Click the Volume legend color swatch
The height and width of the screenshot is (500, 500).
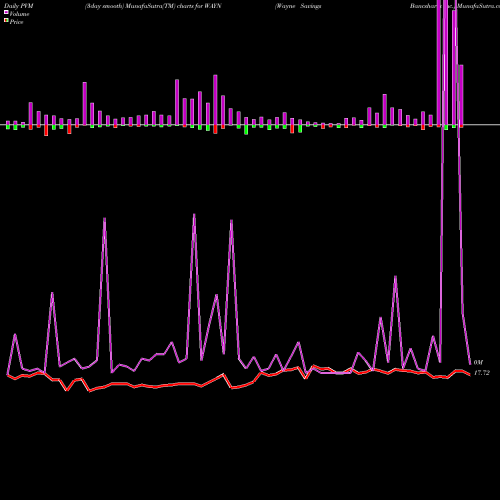tap(6, 12)
